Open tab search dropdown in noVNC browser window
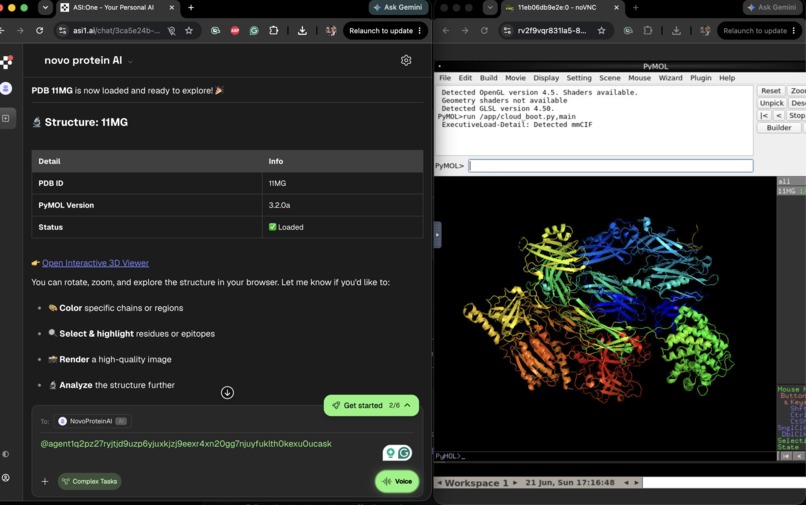 [490, 8]
